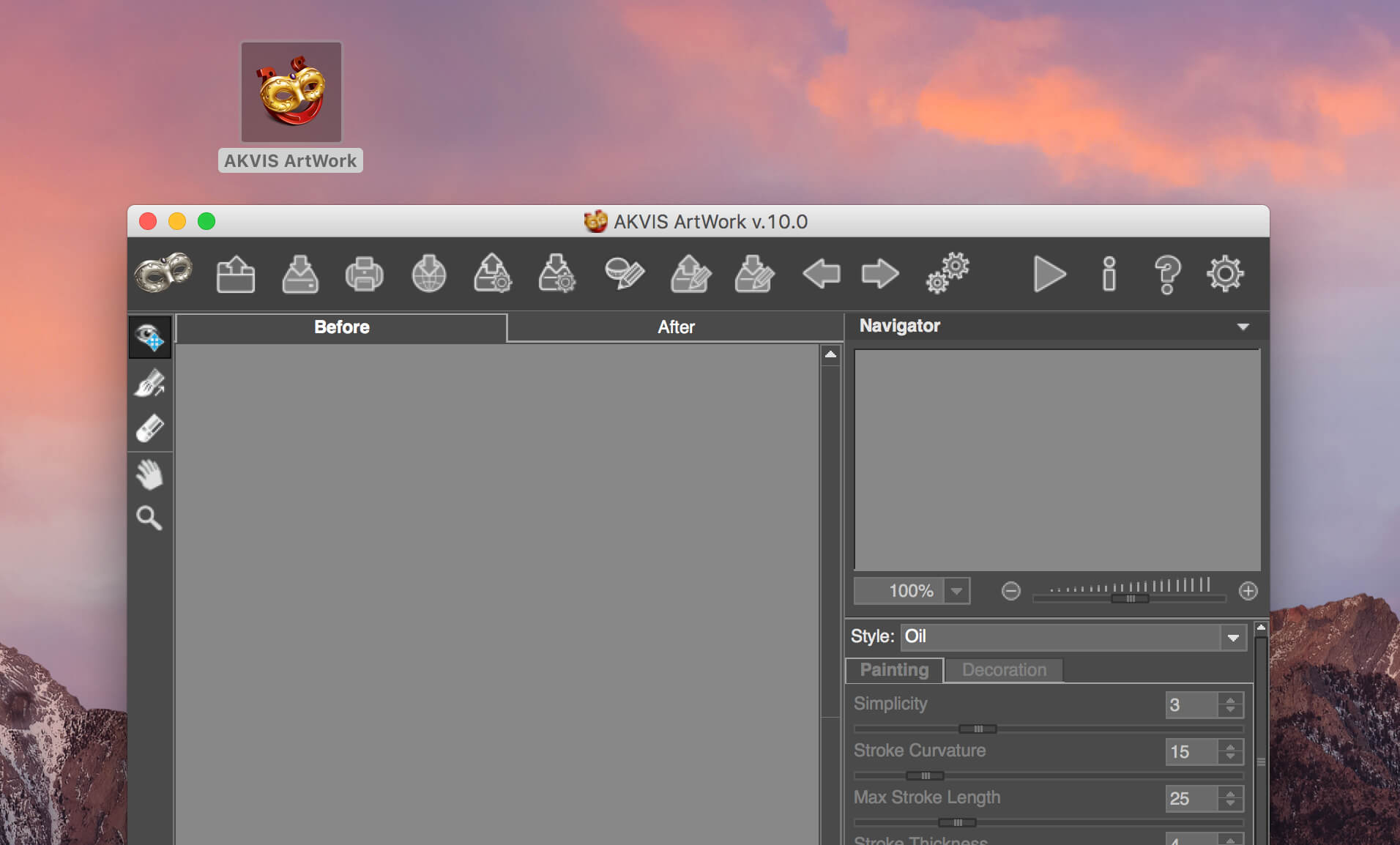Open the Style dropdown showing Oil

tap(1073, 637)
